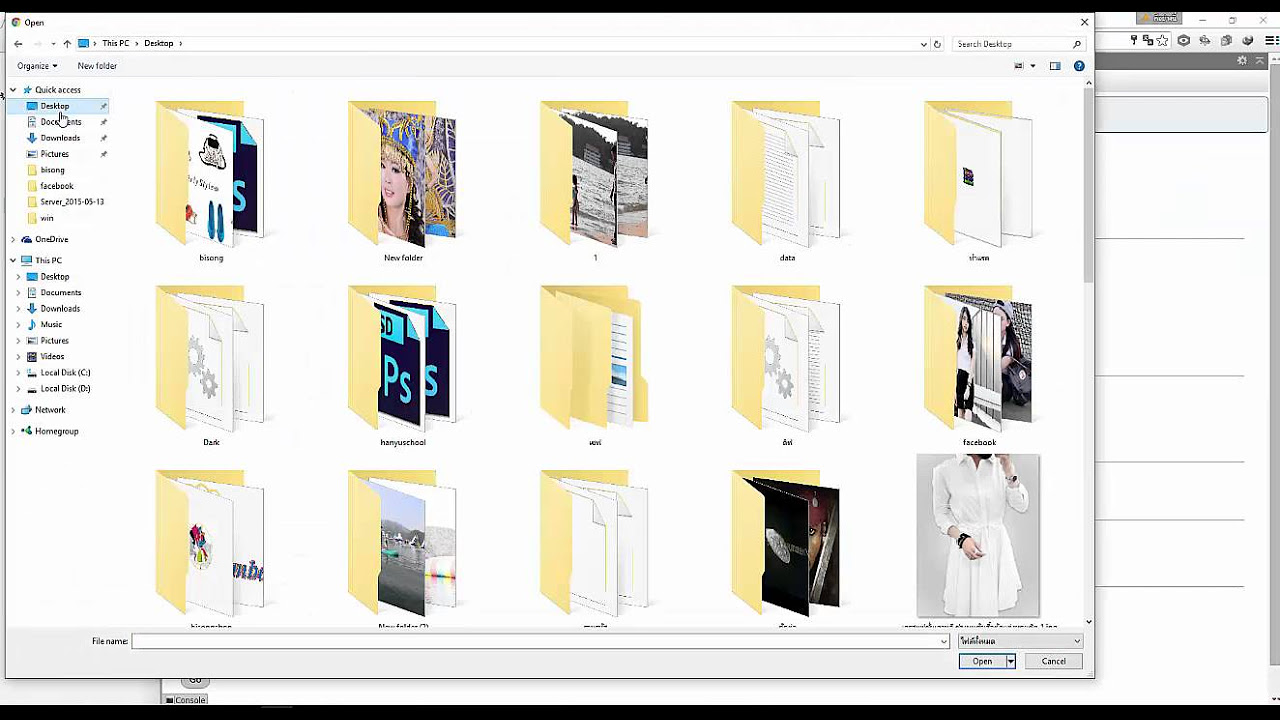Expand the Homegroup tree node
Viewport: 1280px width, 720px height.
click(x=13, y=432)
